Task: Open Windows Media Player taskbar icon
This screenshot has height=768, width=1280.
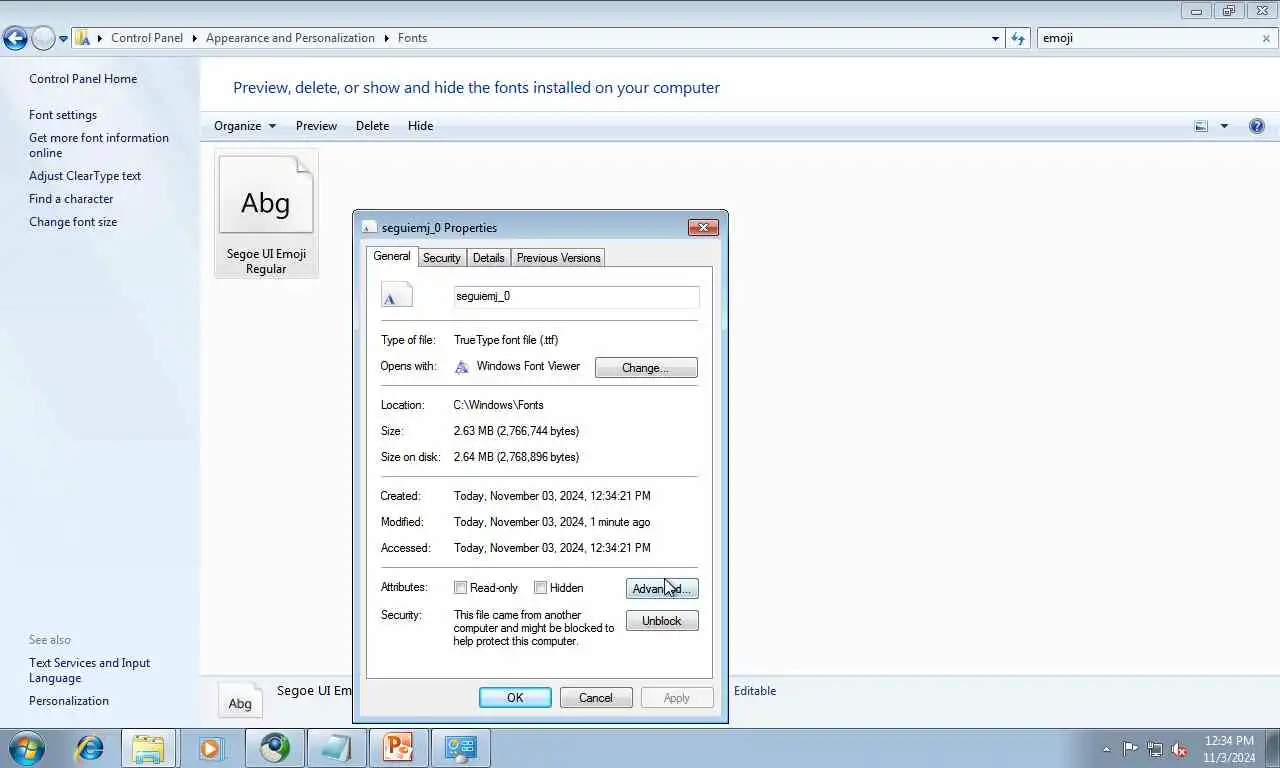Action: (211, 748)
